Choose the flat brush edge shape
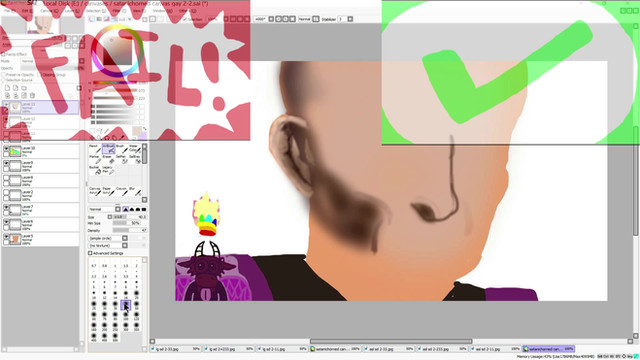Image resolution: width=640 pixels, height=360 pixels. tap(144, 209)
